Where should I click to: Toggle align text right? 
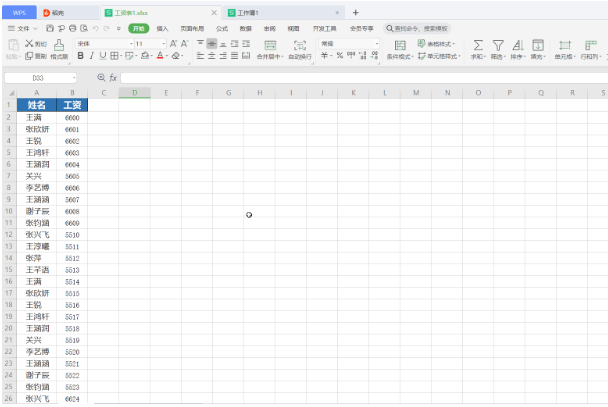pos(223,56)
